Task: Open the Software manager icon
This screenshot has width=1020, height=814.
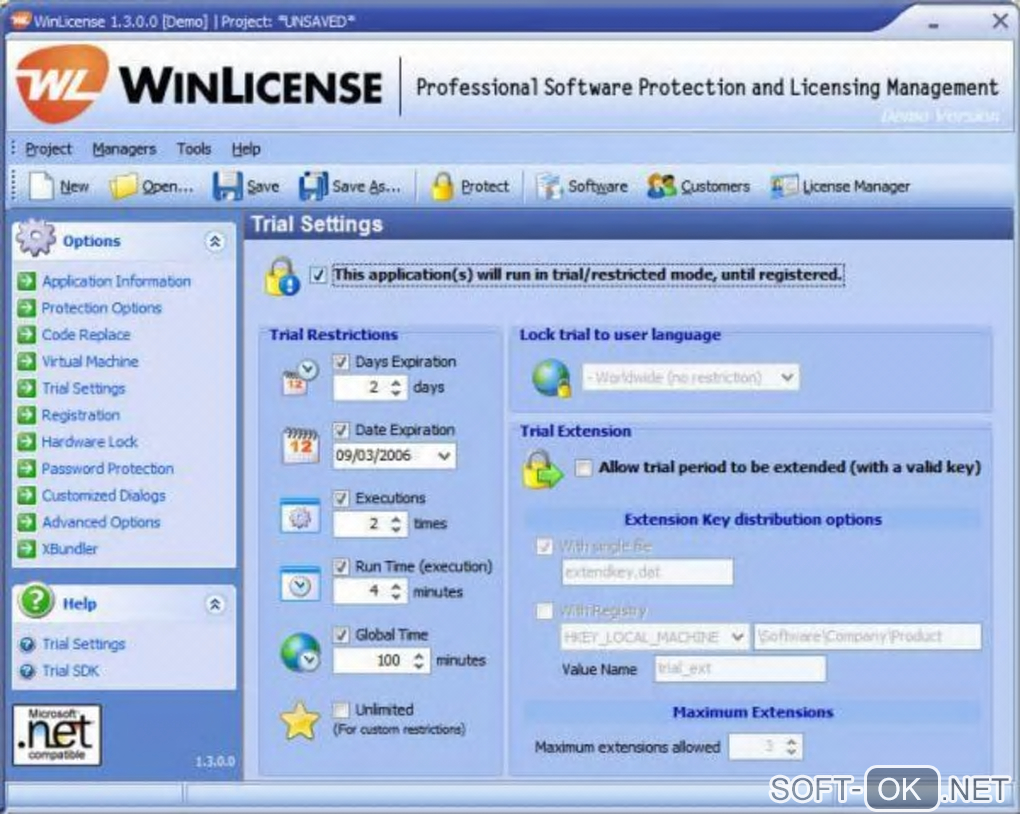Action: [x=549, y=186]
